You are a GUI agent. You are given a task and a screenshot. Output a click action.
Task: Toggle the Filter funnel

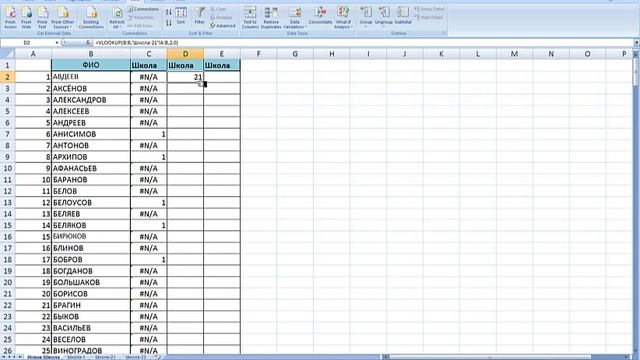pos(199,16)
